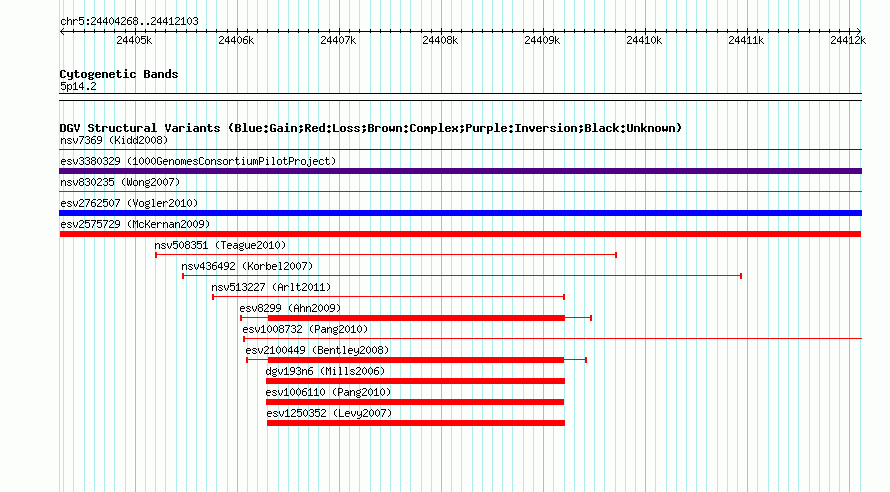Click the nsv7369 (Kidd2008) variant label
Screen dimensions: 890x492
click(114, 140)
